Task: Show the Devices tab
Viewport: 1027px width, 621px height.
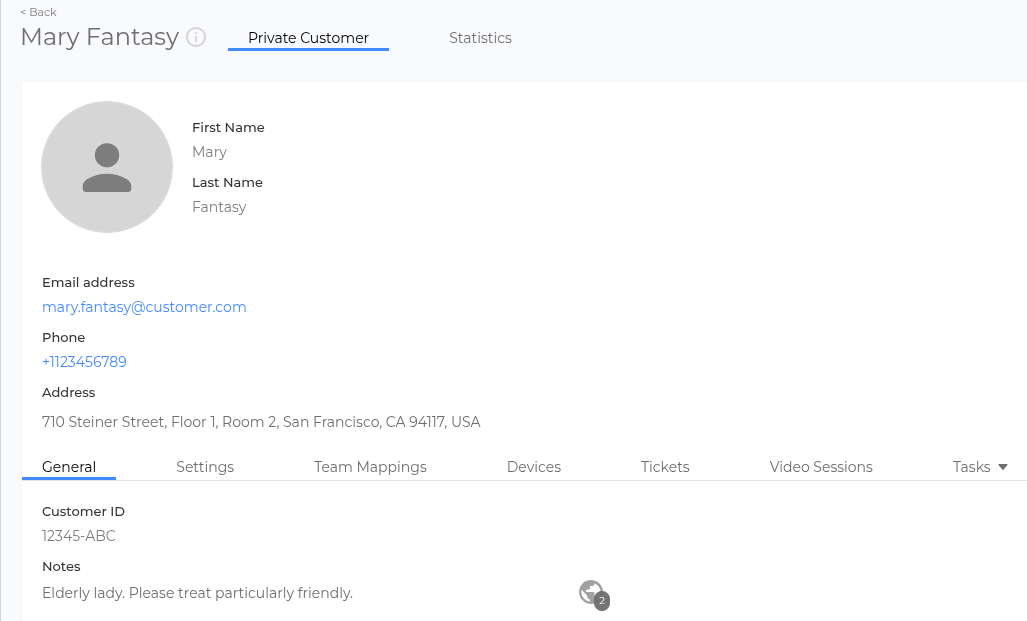Action: (534, 467)
